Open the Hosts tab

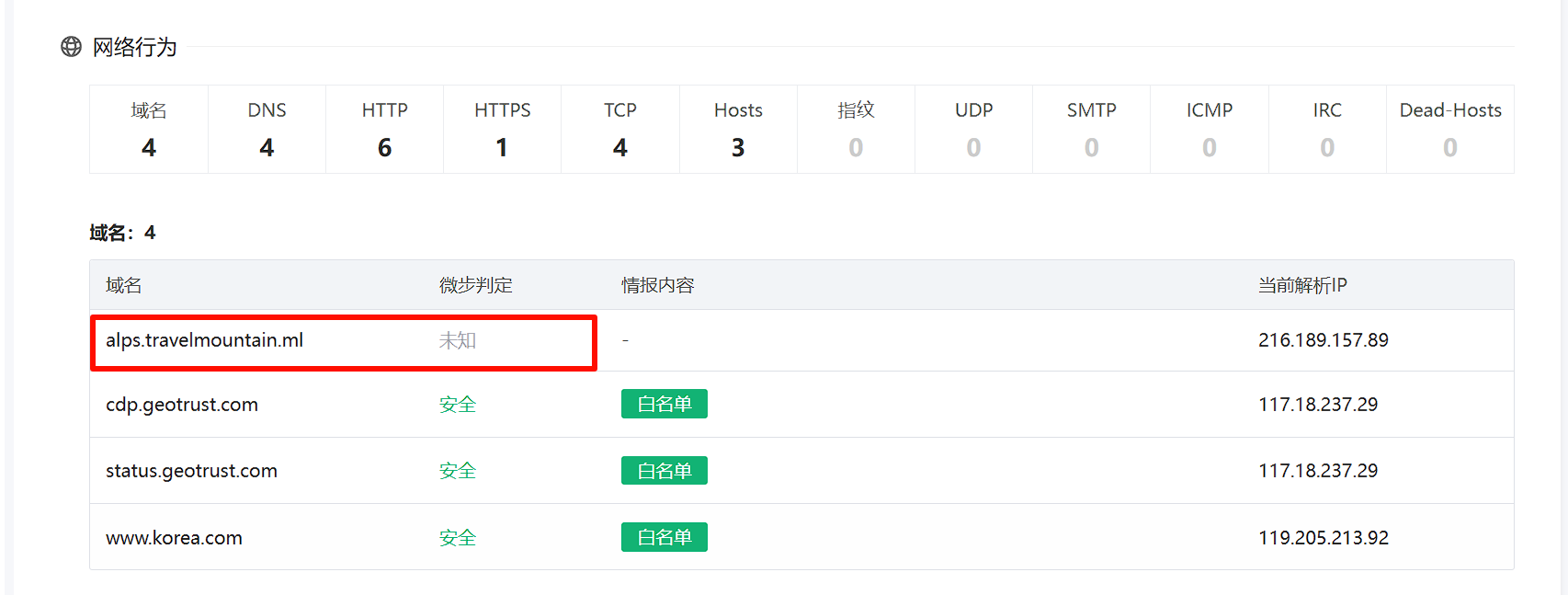coord(738,129)
